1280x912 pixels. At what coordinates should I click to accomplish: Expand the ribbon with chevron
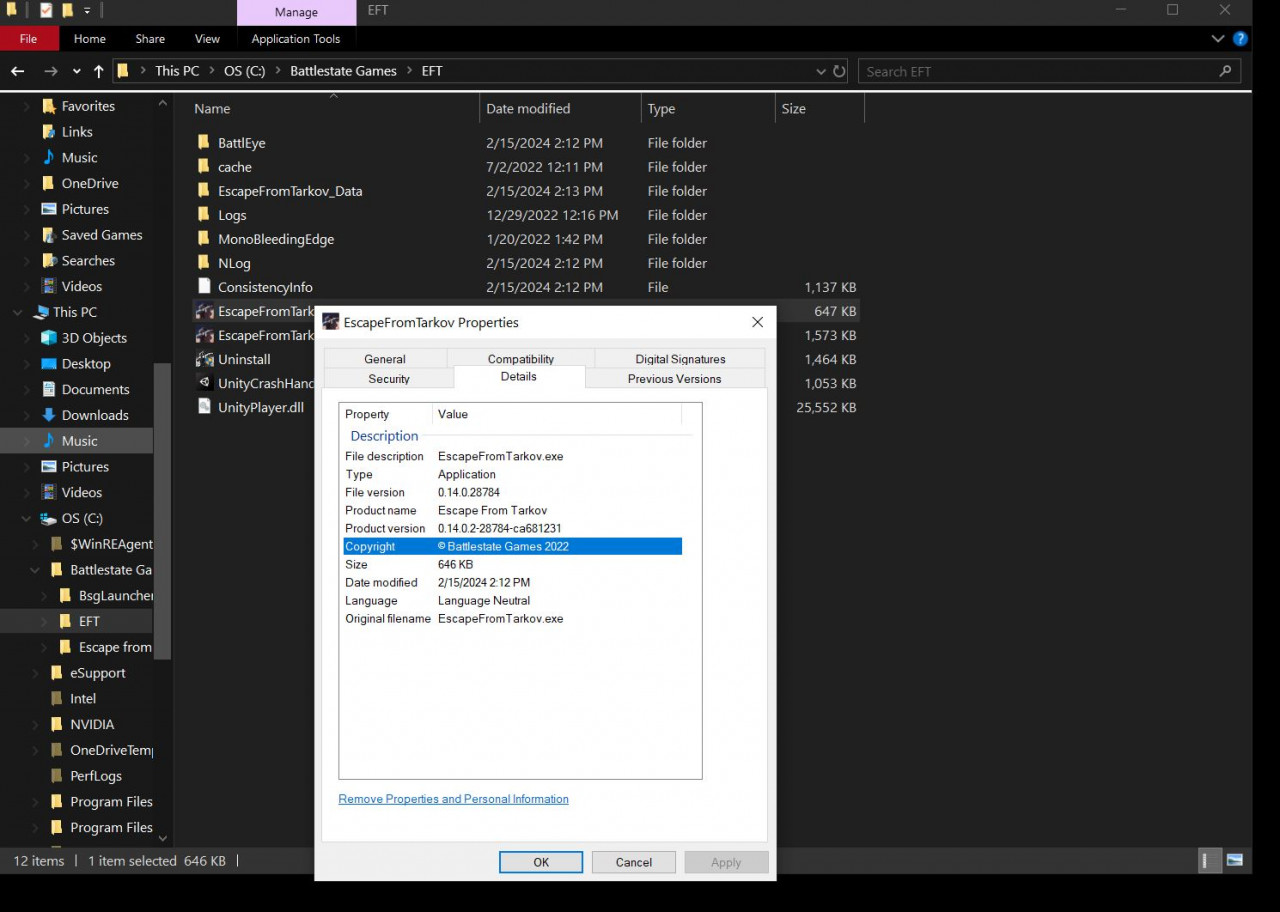coord(1217,39)
